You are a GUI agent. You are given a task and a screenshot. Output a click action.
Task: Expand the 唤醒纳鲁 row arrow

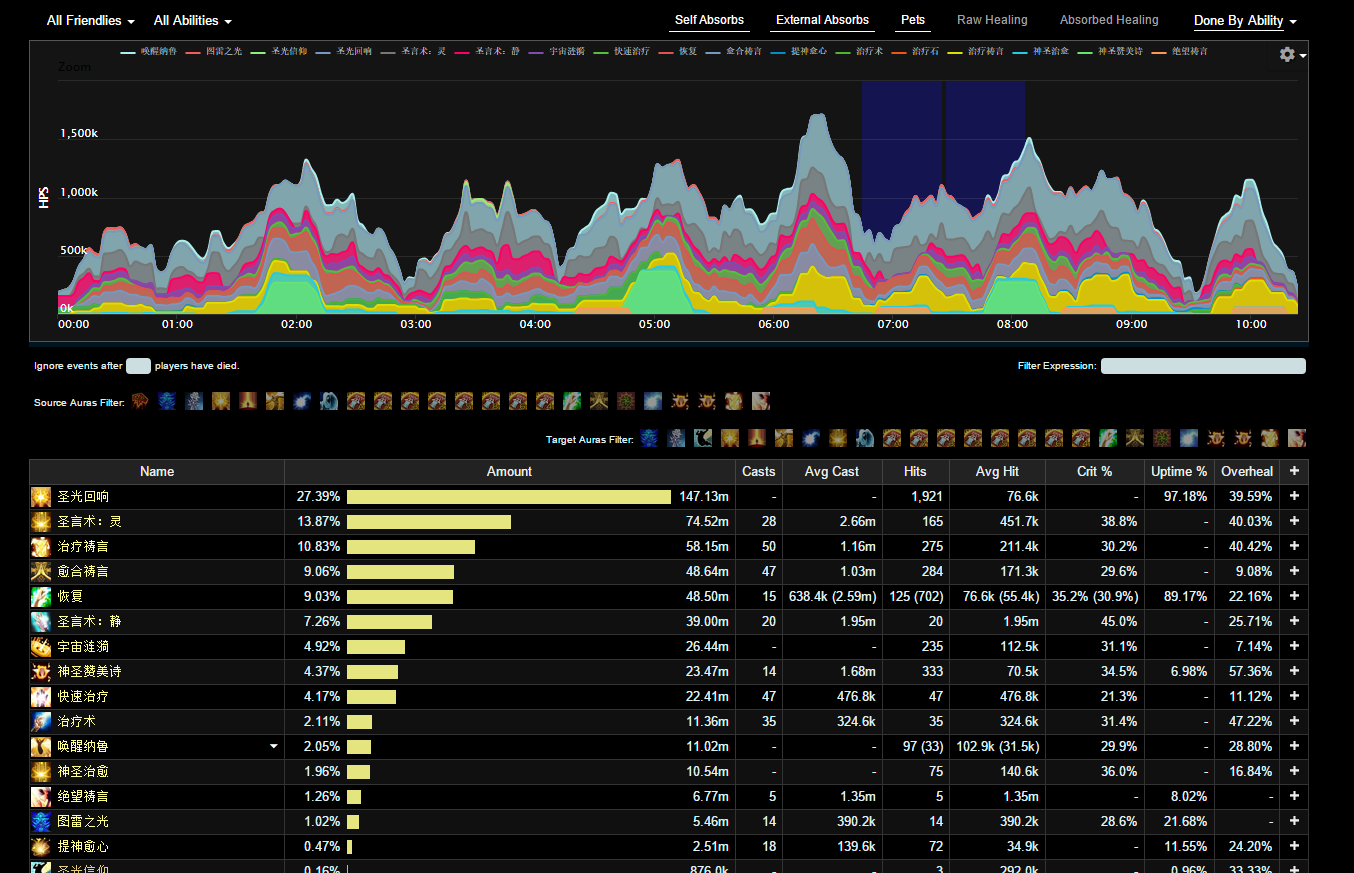[x=273, y=747]
